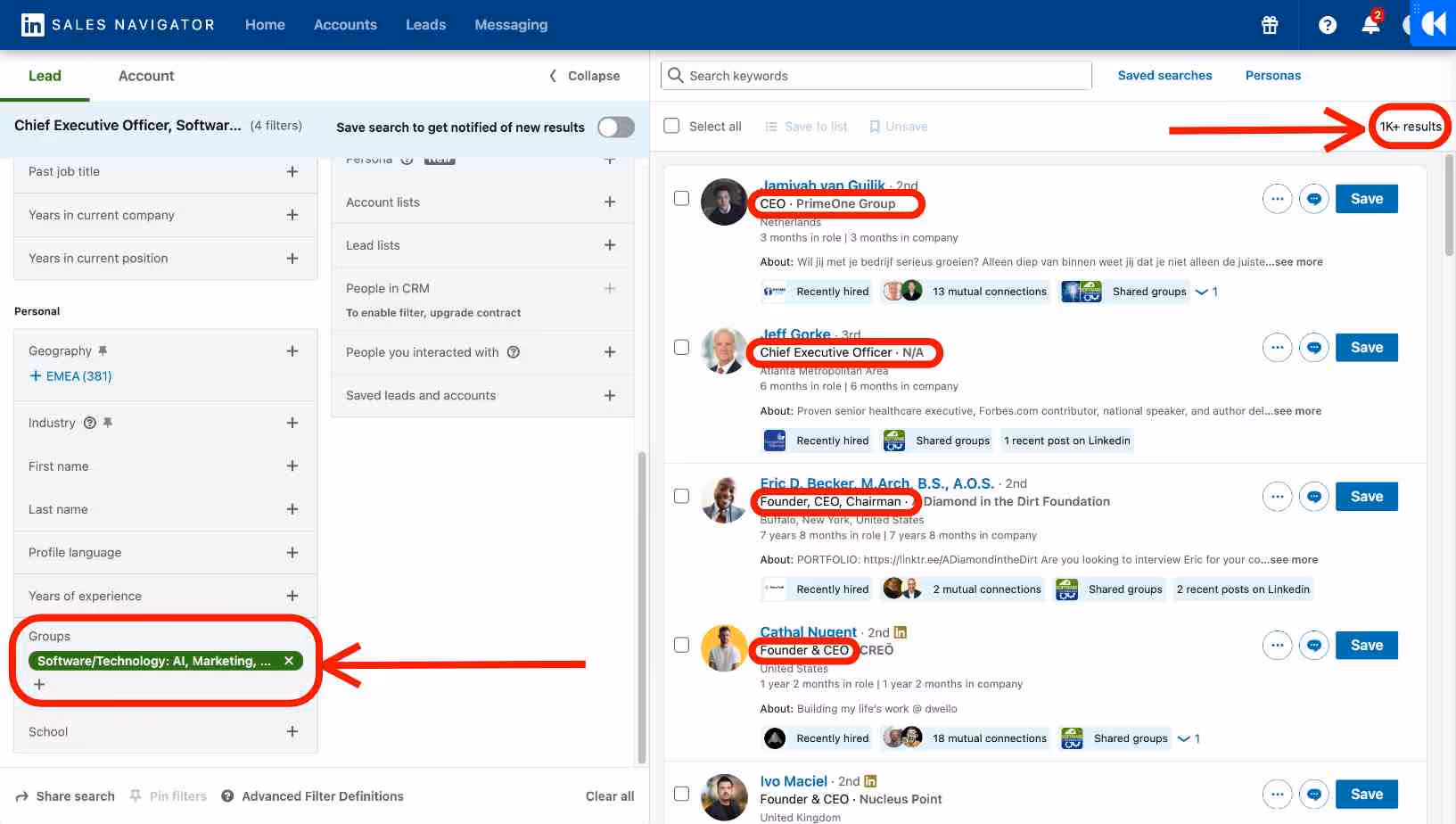Click Clear all filters
Viewport: 1456px width, 824px height.
coord(610,796)
